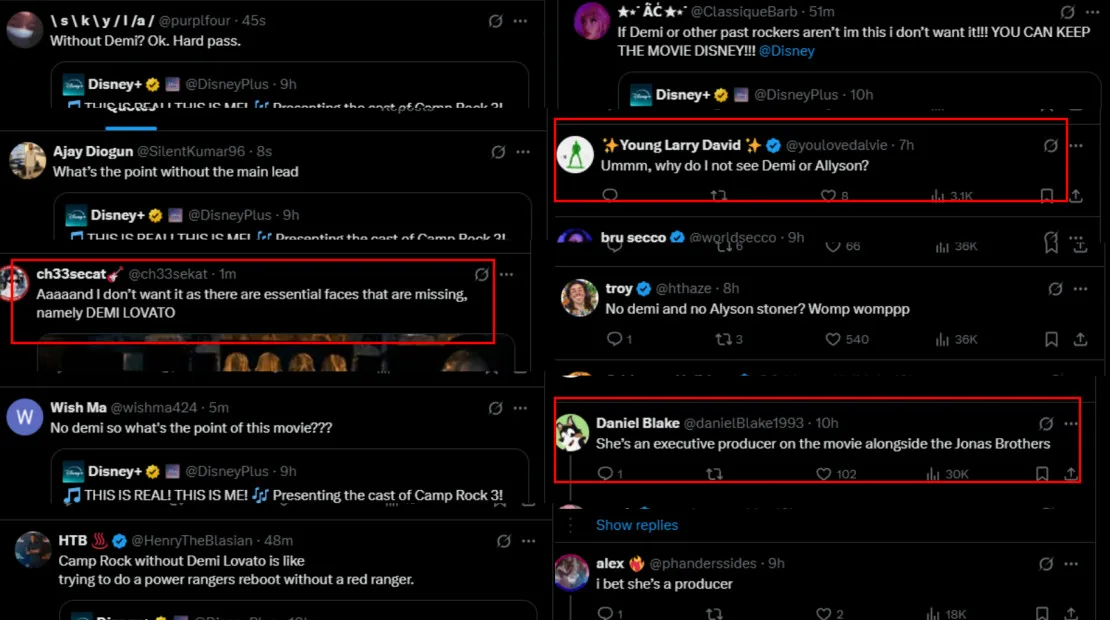Expand options menu on ClassiqueBarb's tweet
1110x620 pixels.
pyautogui.click(x=1092, y=12)
